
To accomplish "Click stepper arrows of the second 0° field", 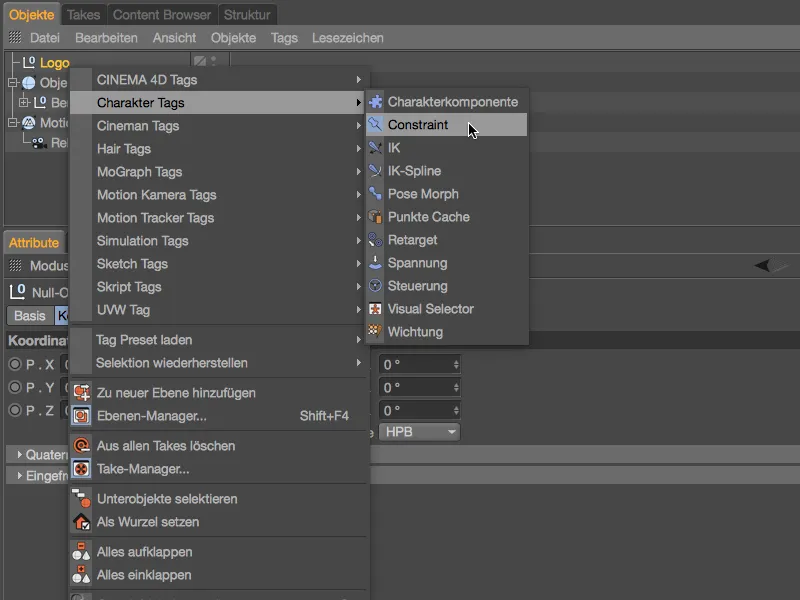I will 456,387.
